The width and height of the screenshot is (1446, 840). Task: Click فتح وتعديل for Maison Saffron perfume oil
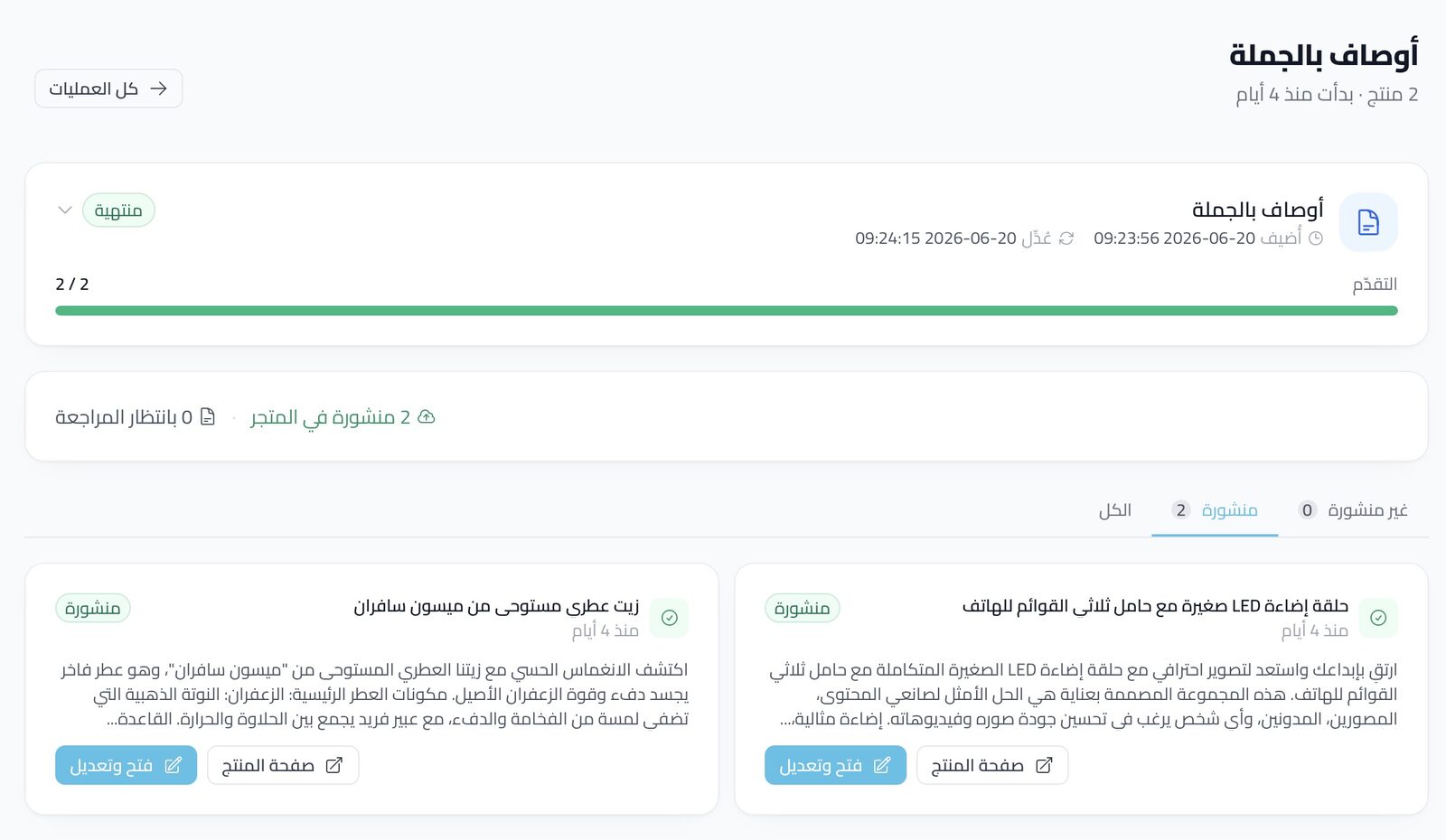tap(126, 765)
